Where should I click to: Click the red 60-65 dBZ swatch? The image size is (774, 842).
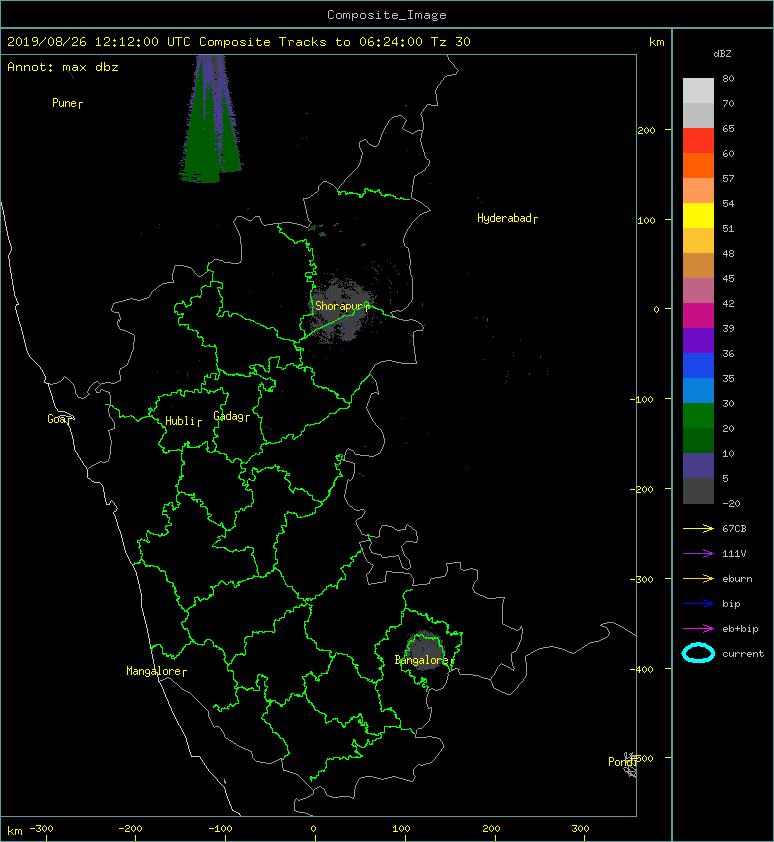tap(698, 141)
